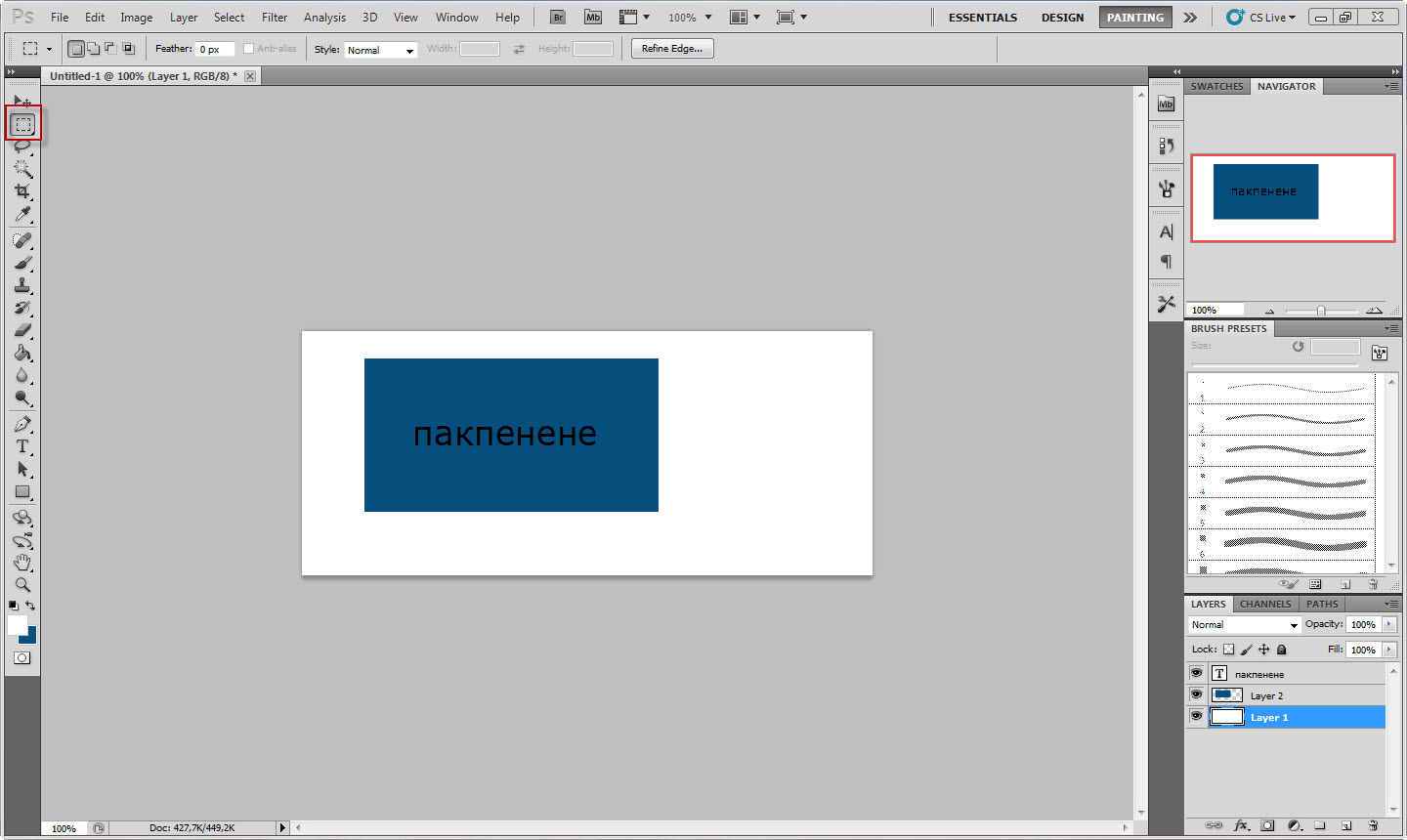Hide the Layer 2 visibility eye

point(1196,694)
